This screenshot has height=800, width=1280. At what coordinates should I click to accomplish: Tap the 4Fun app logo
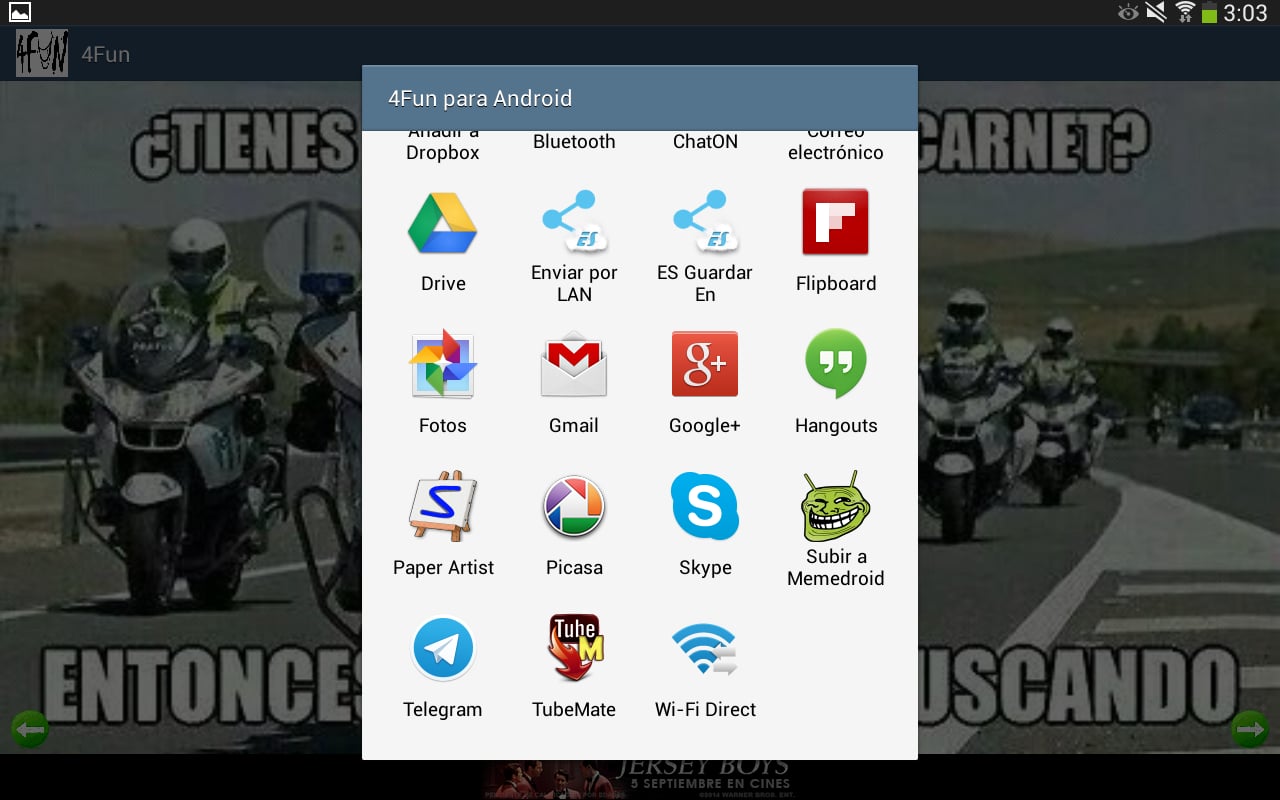[42, 53]
